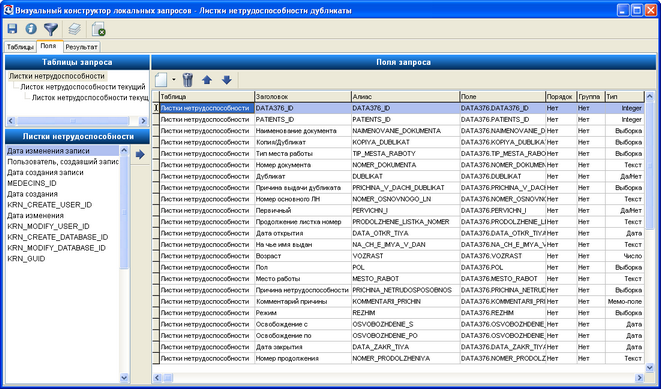Open the blue Info icon
Viewport: 661px width, 389px height.
point(31,29)
